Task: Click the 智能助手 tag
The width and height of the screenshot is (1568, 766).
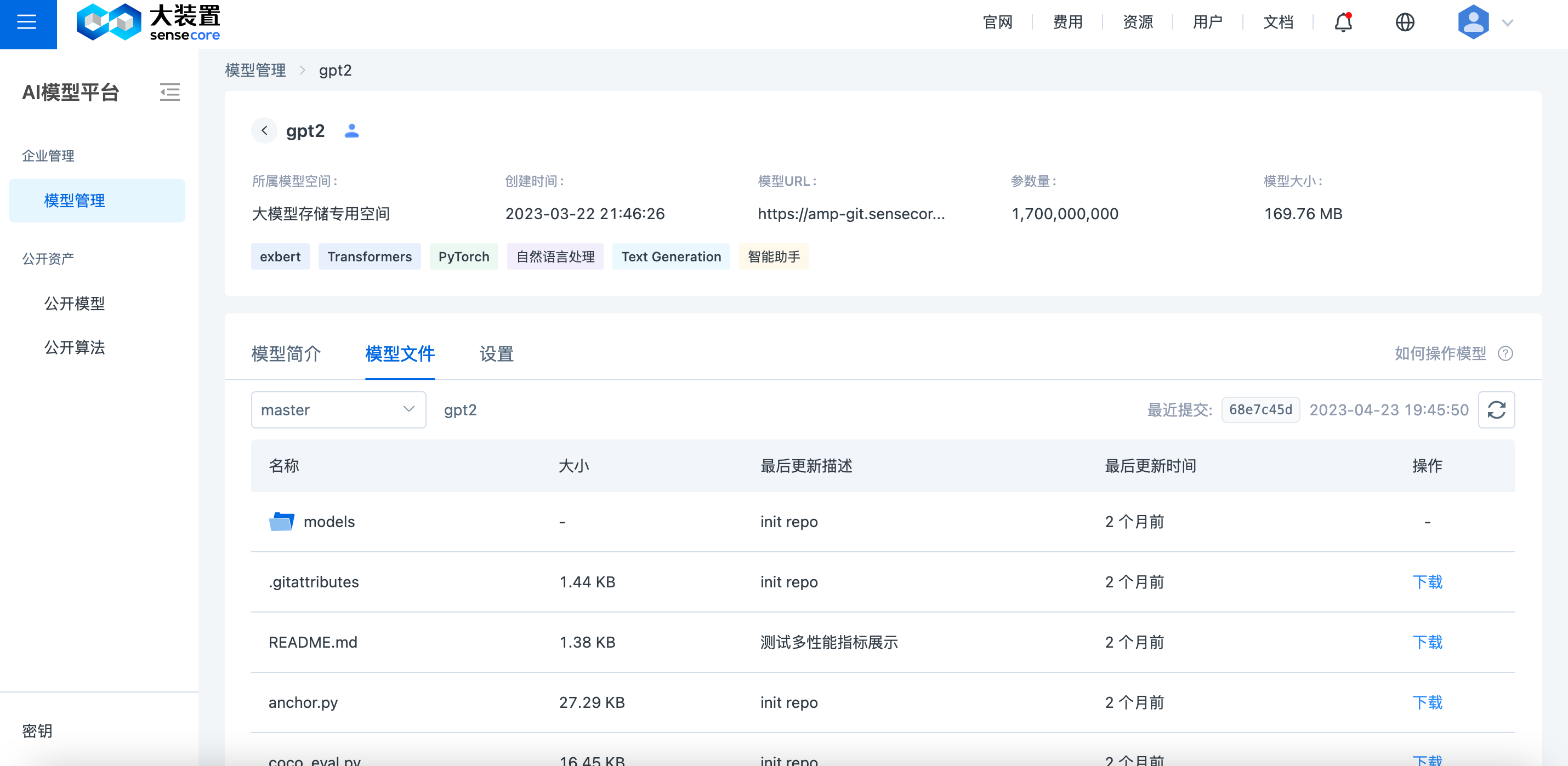Action: click(774, 257)
